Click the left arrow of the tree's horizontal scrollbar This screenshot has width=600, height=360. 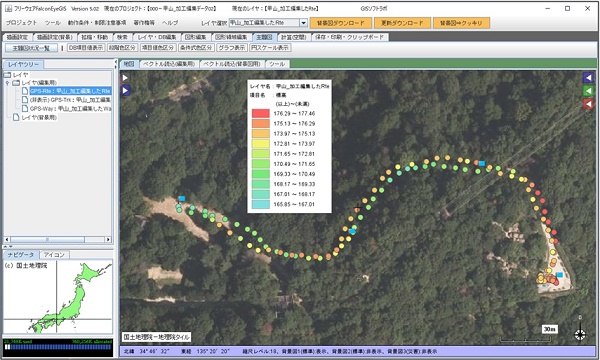pyautogui.click(x=7, y=239)
